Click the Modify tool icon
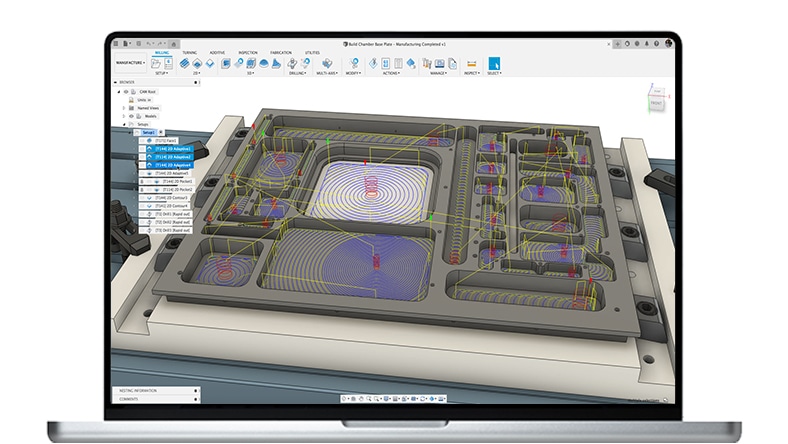This screenshot has height=444, width=788. pos(355,62)
